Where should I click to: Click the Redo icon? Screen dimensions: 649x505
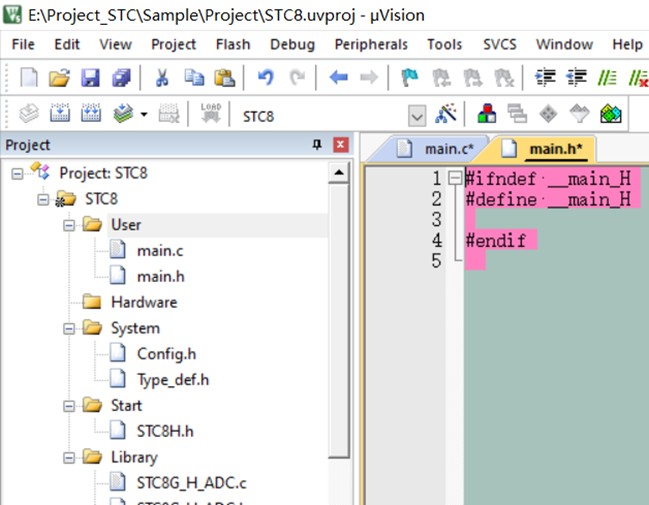[x=297, y=77]
